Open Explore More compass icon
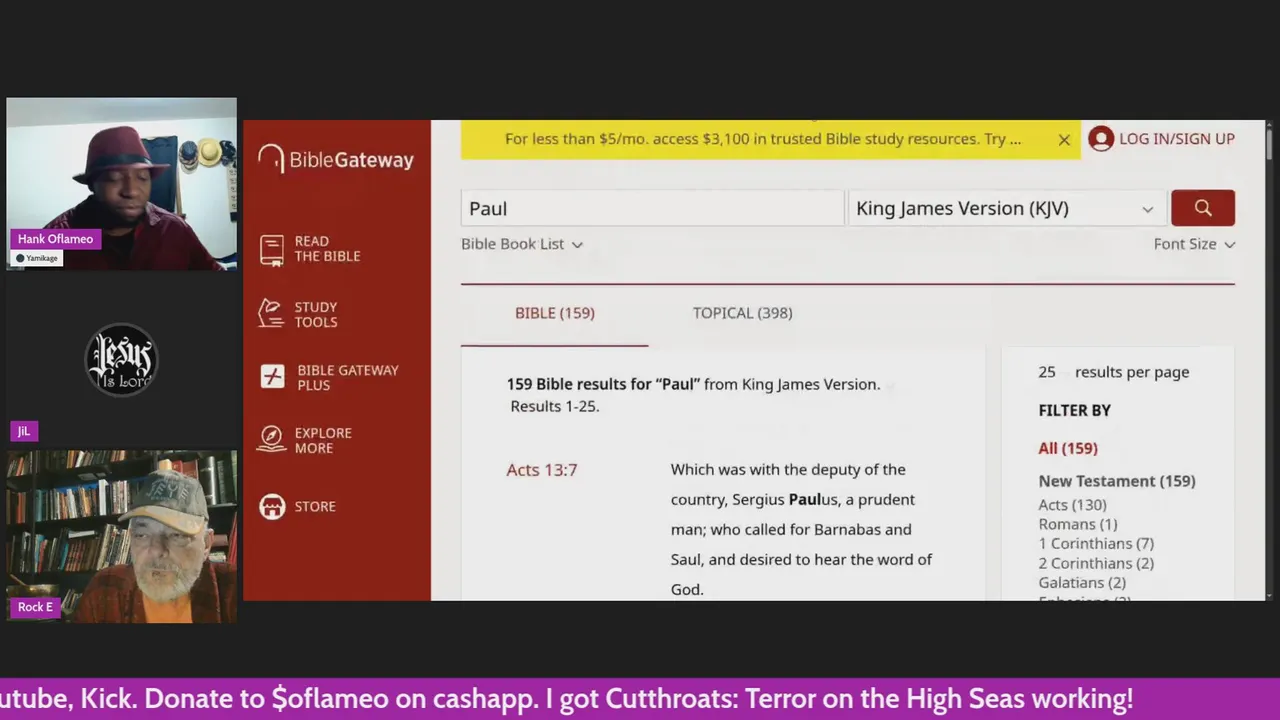The image size is (1280, 720). tap(271, 439)
